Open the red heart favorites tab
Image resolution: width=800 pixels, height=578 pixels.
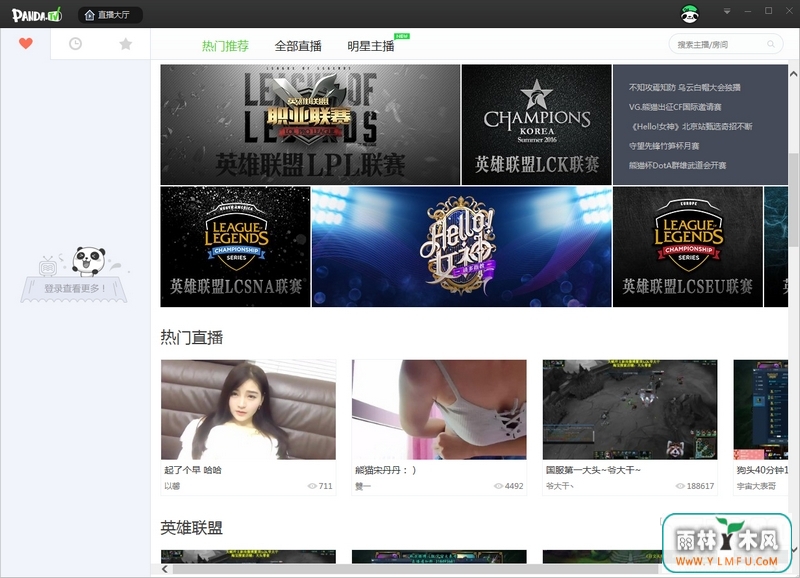coord(26,44)
